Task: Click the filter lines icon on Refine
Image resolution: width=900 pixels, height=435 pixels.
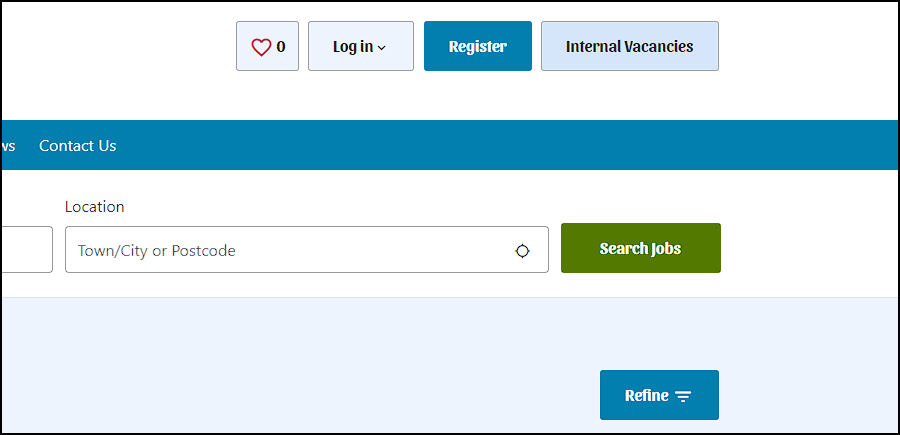Action: [683, 396]
